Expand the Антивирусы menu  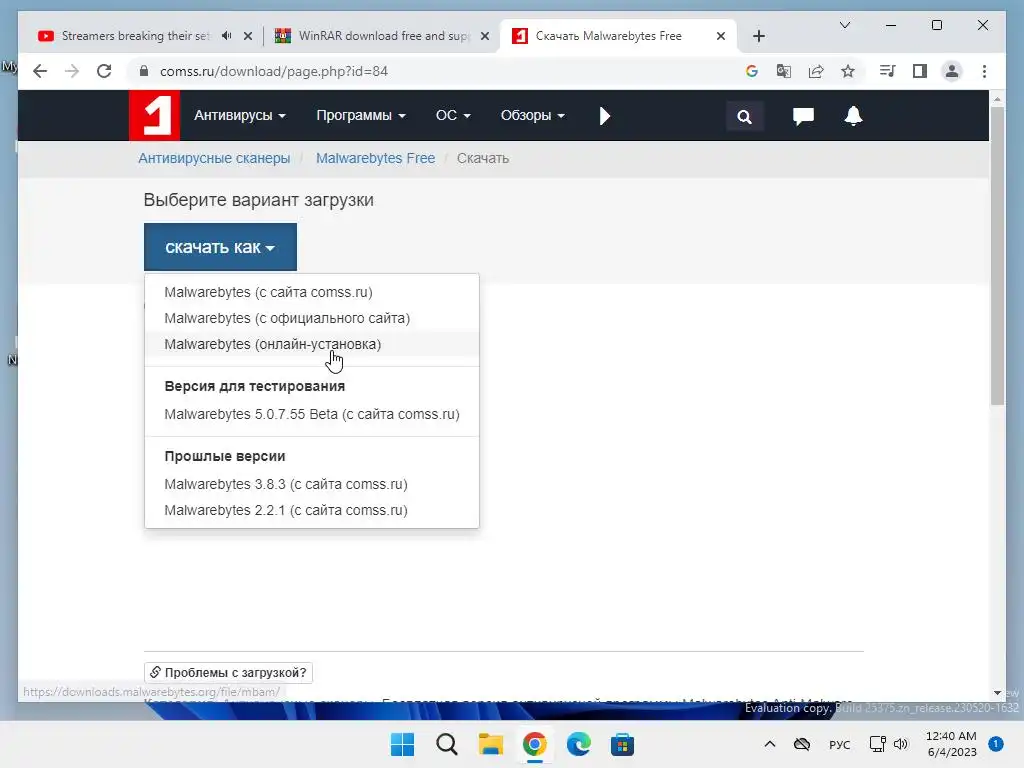(x=240, y=116)
